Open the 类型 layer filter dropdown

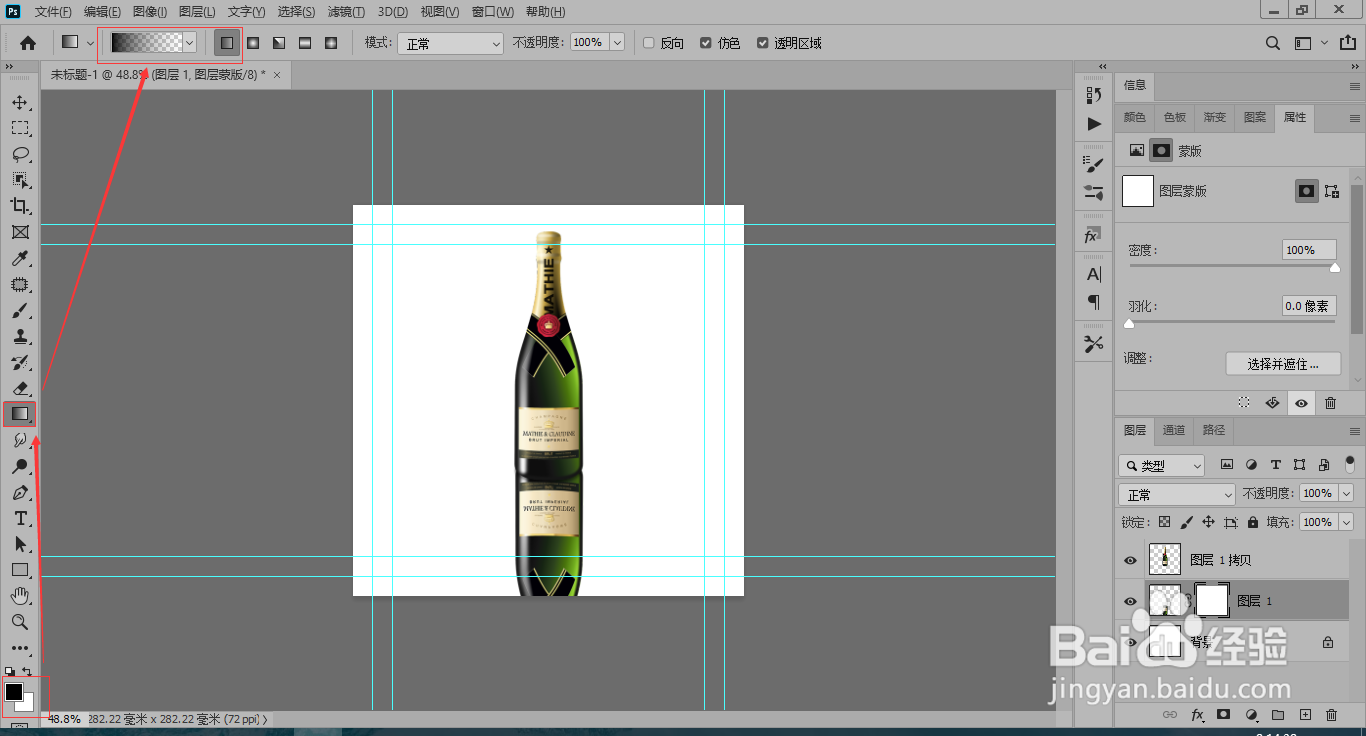(x=1162, y=466)
